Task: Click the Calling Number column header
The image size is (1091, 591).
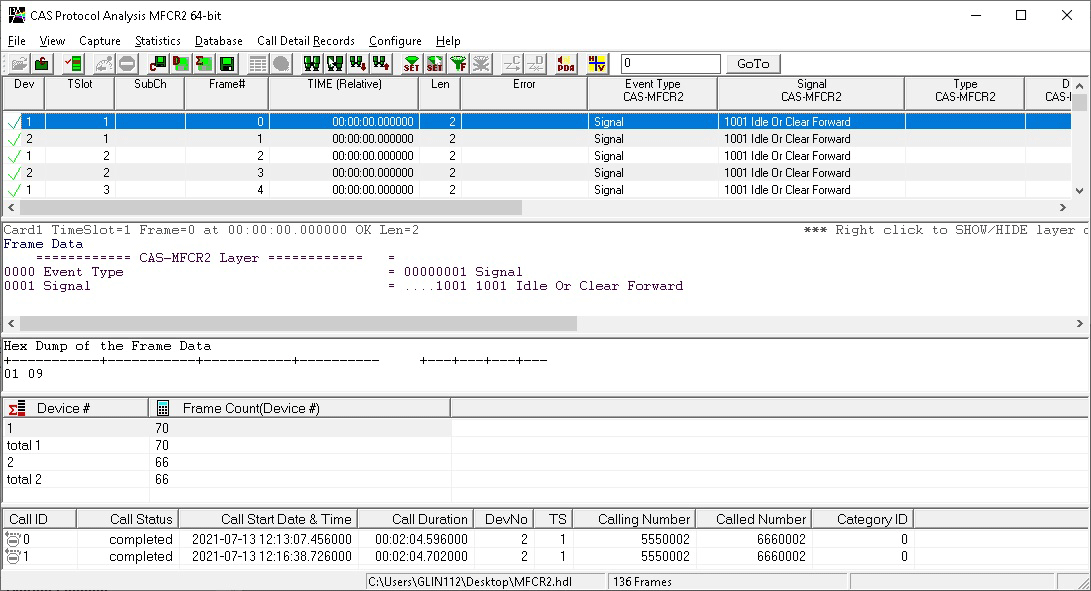Action: click(x=634, y=519)
